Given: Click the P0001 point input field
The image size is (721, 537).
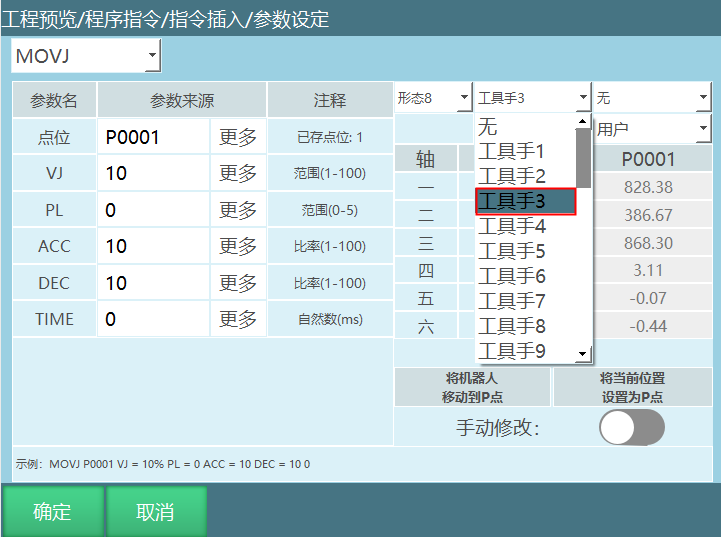Looking at the screenshot, I should pos(154,137).
